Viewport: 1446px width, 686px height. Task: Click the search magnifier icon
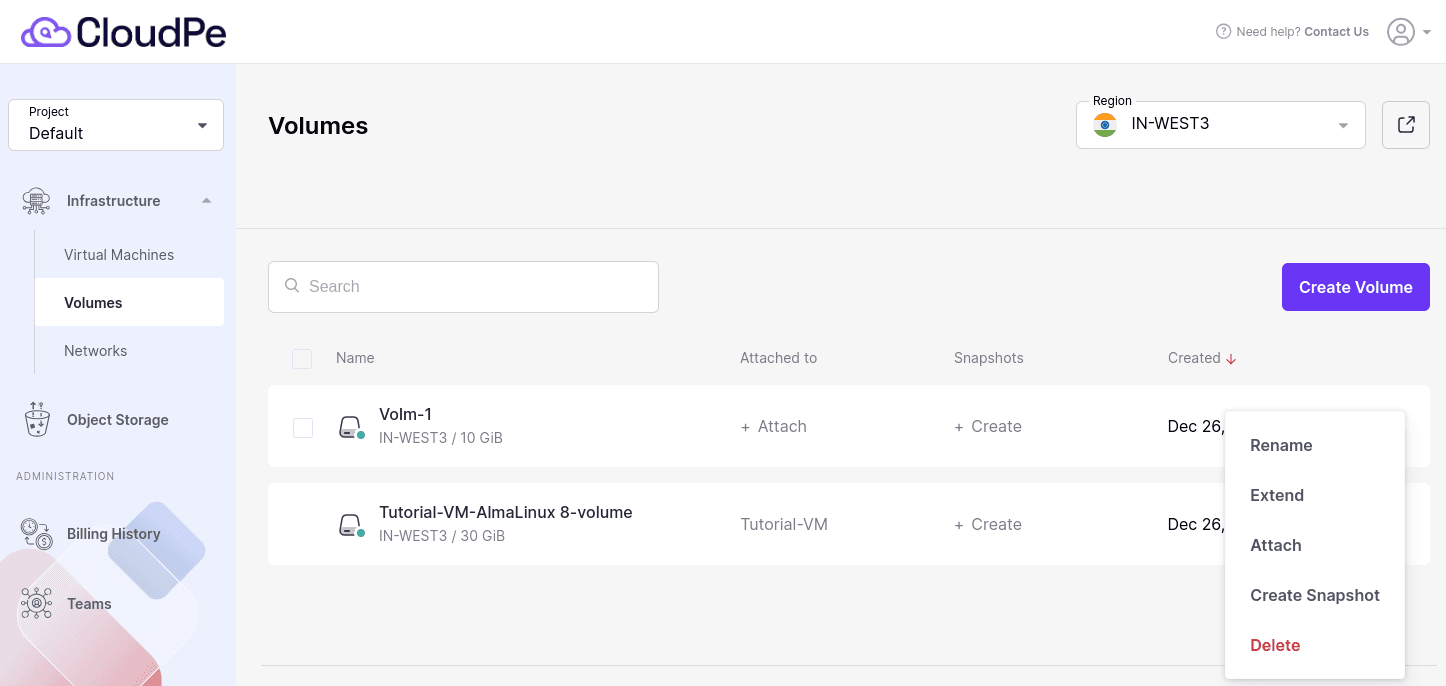point(291,286)
